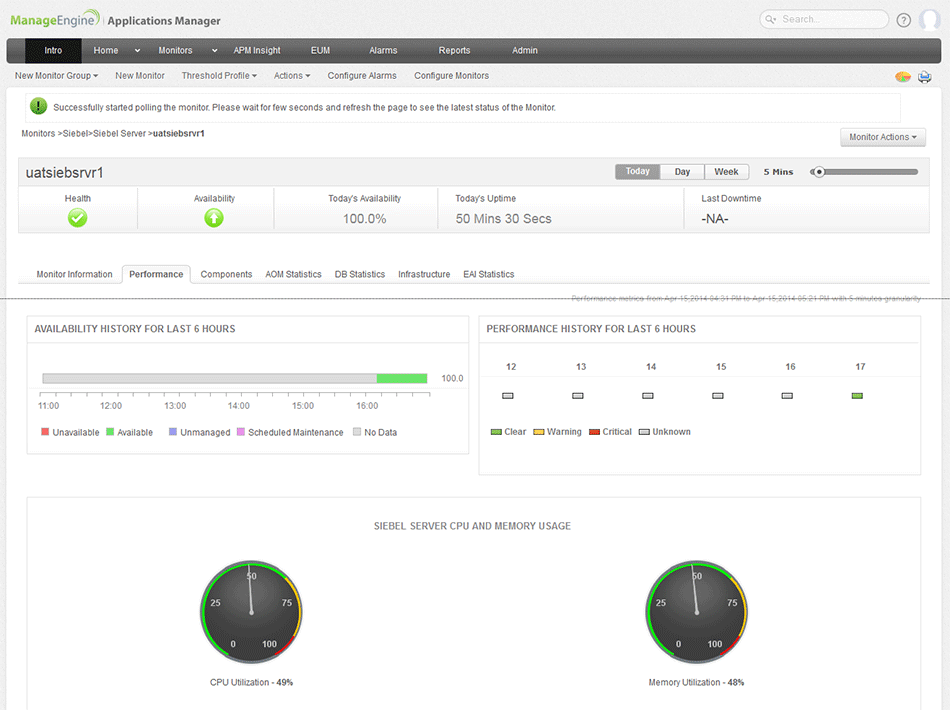Viewport: 950px width, 710px height.
Task: Click the blue Unmanaged legend swatch
Action: tap(173, 432)
